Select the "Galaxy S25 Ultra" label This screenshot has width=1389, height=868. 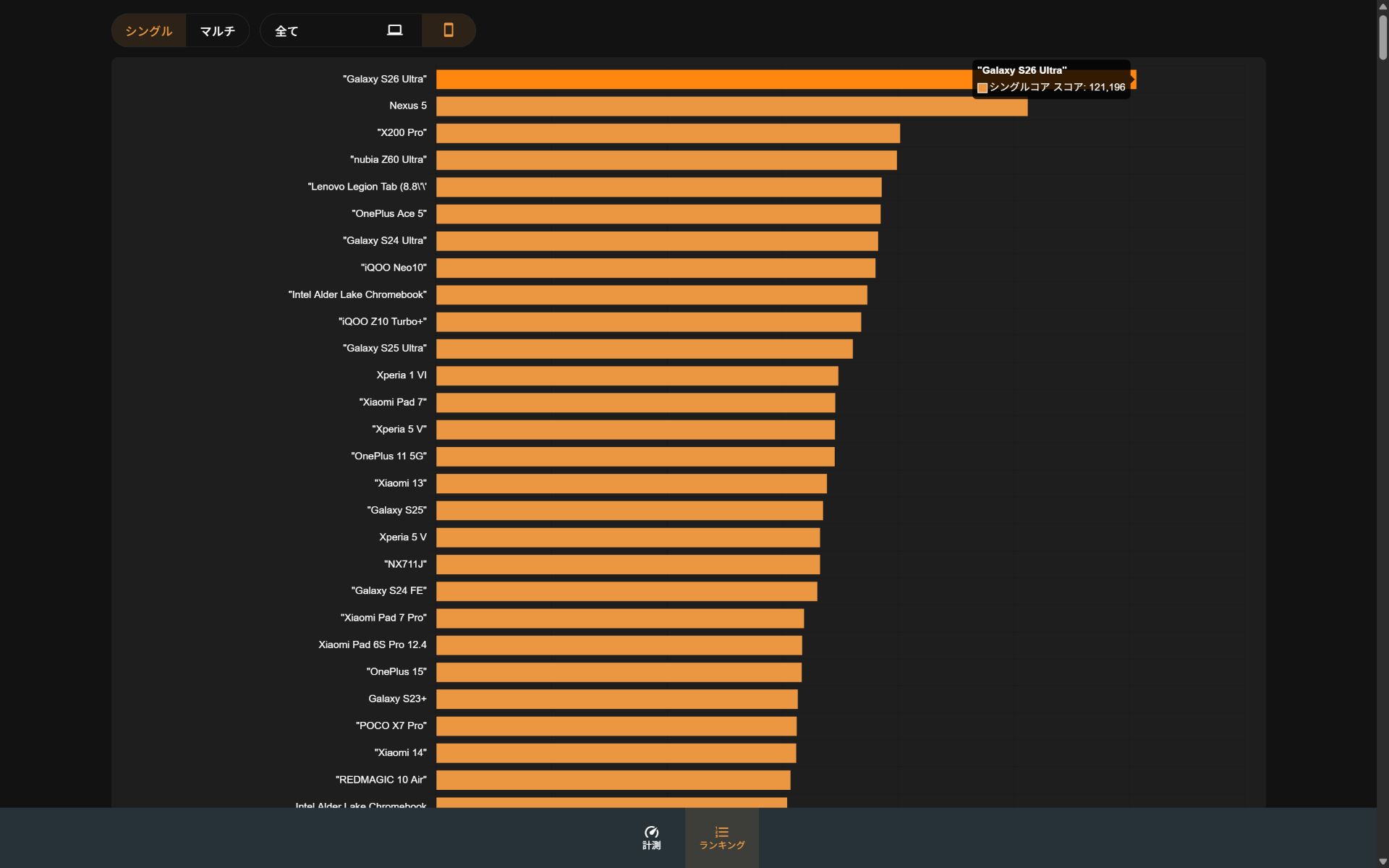tap(385, 349)
